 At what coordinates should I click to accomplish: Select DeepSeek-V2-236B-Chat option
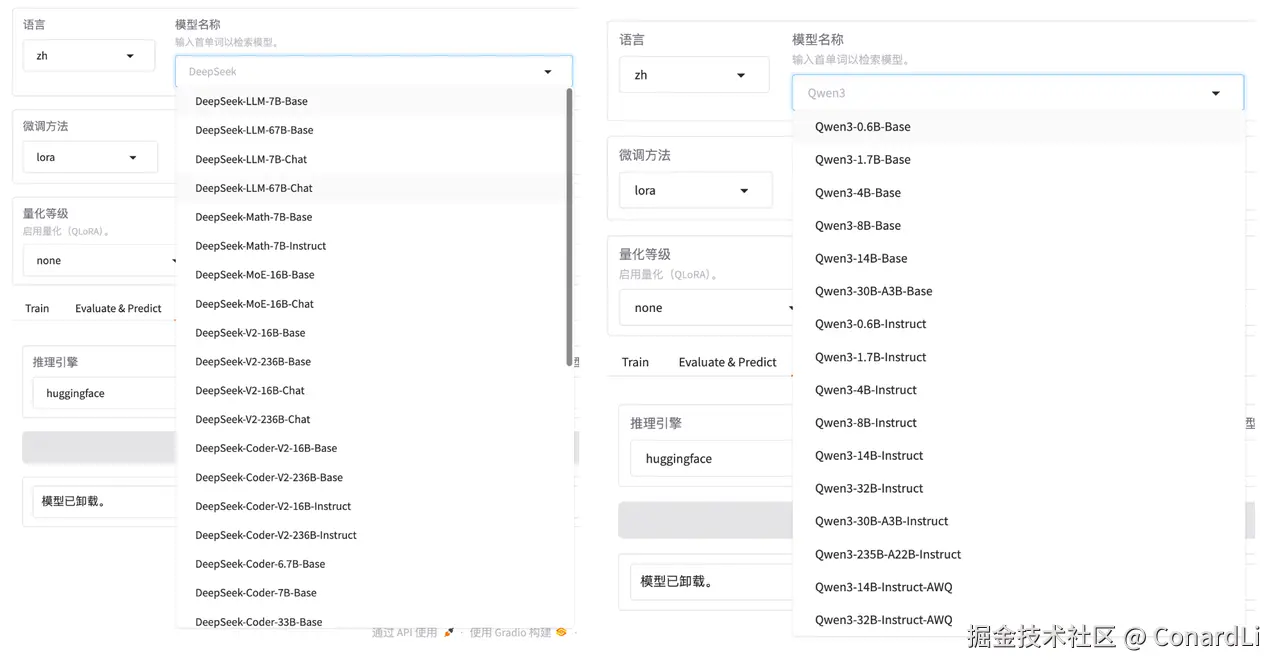click(371, 420)
